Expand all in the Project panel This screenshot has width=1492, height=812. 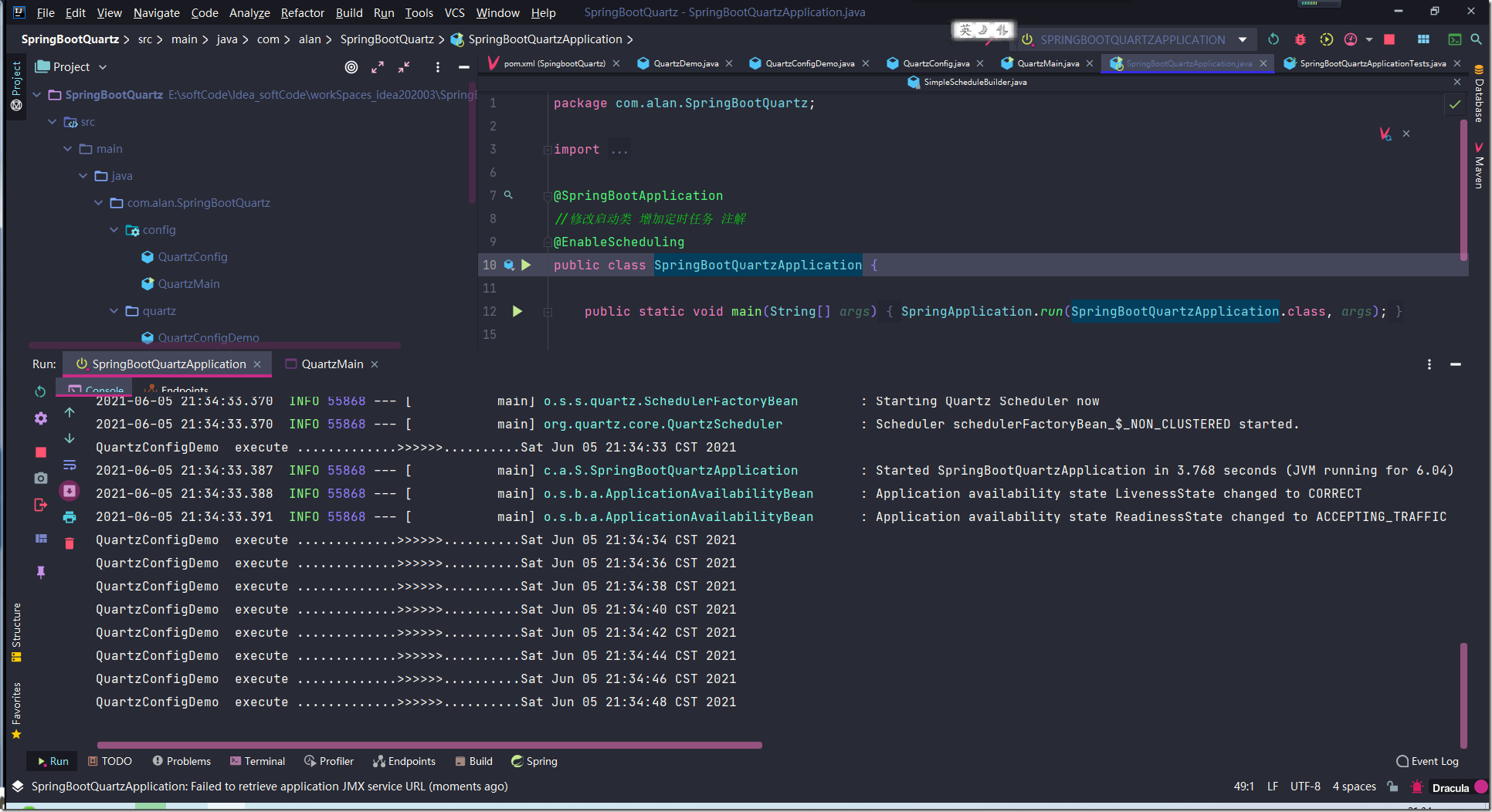coord(378,67)
